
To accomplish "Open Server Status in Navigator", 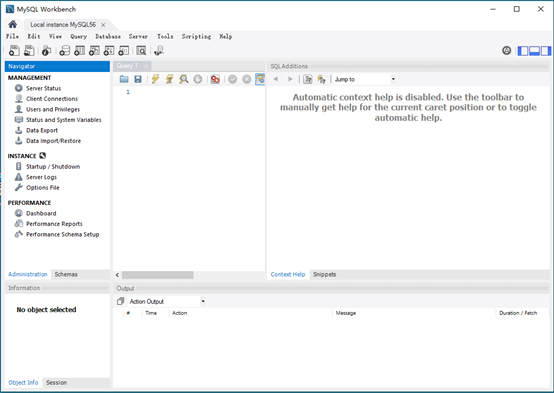I will tap(43, 88).
